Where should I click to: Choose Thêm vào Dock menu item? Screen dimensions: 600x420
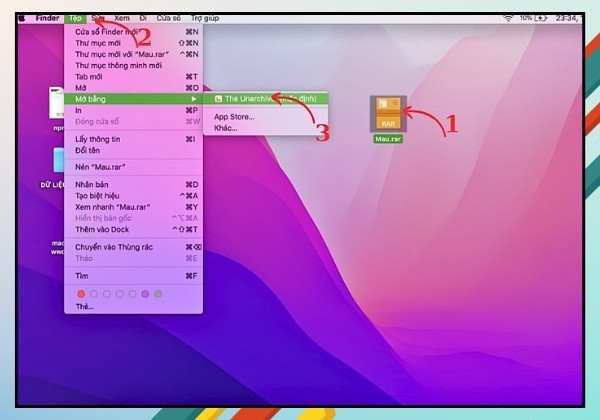click(133, 230)
